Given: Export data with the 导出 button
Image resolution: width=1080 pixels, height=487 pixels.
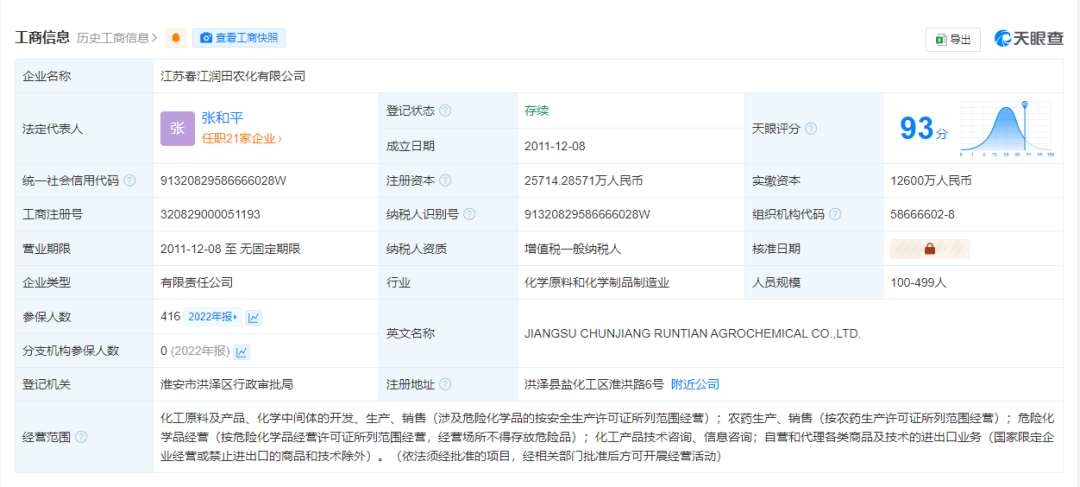Looking at the screenshot, I should pos(953,40).
